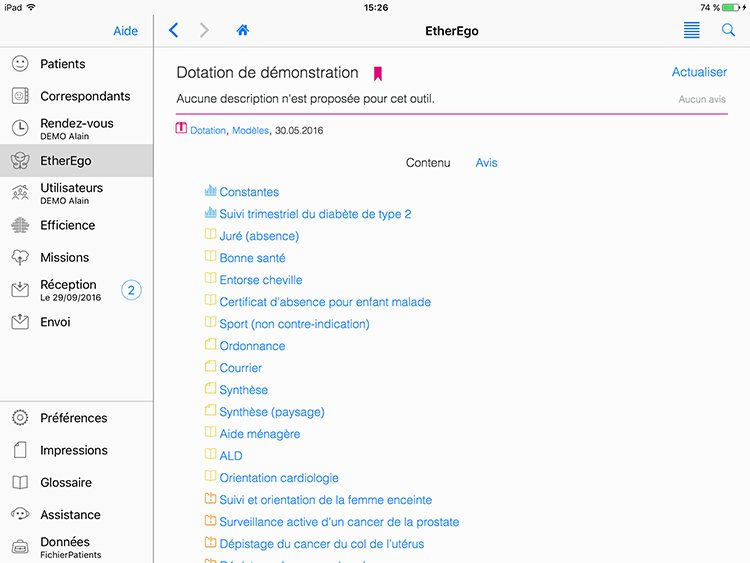Open the list view lines icon
The height and width of the screenshot is (563, 750).
pyautogui.click(x=691, y=31)
